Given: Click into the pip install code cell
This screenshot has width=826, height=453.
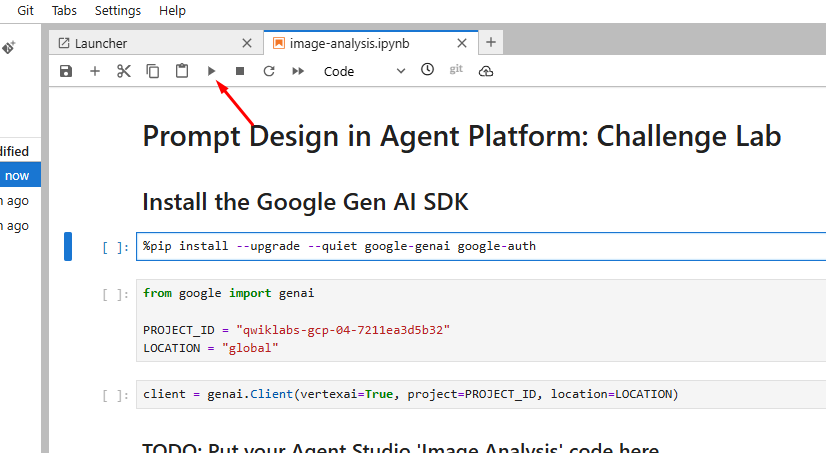Looking at the screenshot, I should pyautogui.click(x=480, y=246).
